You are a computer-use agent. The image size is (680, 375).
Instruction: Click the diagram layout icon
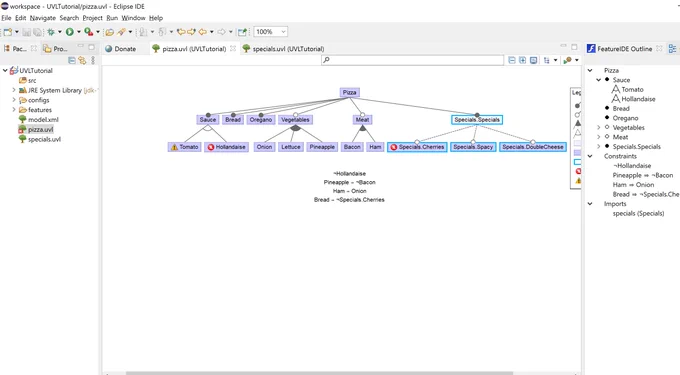(x=546, y=60)
